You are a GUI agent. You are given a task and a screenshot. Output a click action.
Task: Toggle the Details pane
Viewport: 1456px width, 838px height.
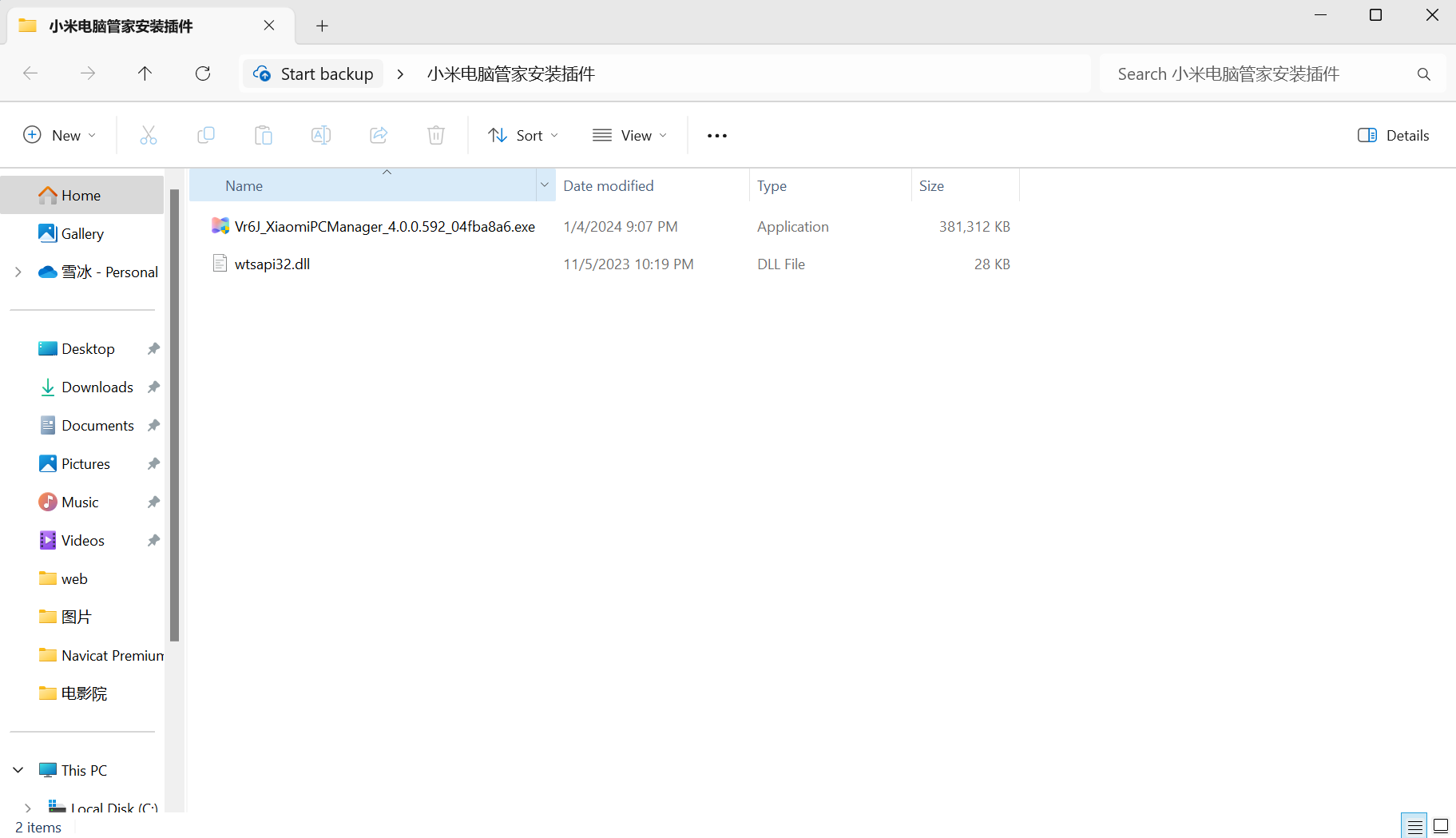tap(1394, 135)
